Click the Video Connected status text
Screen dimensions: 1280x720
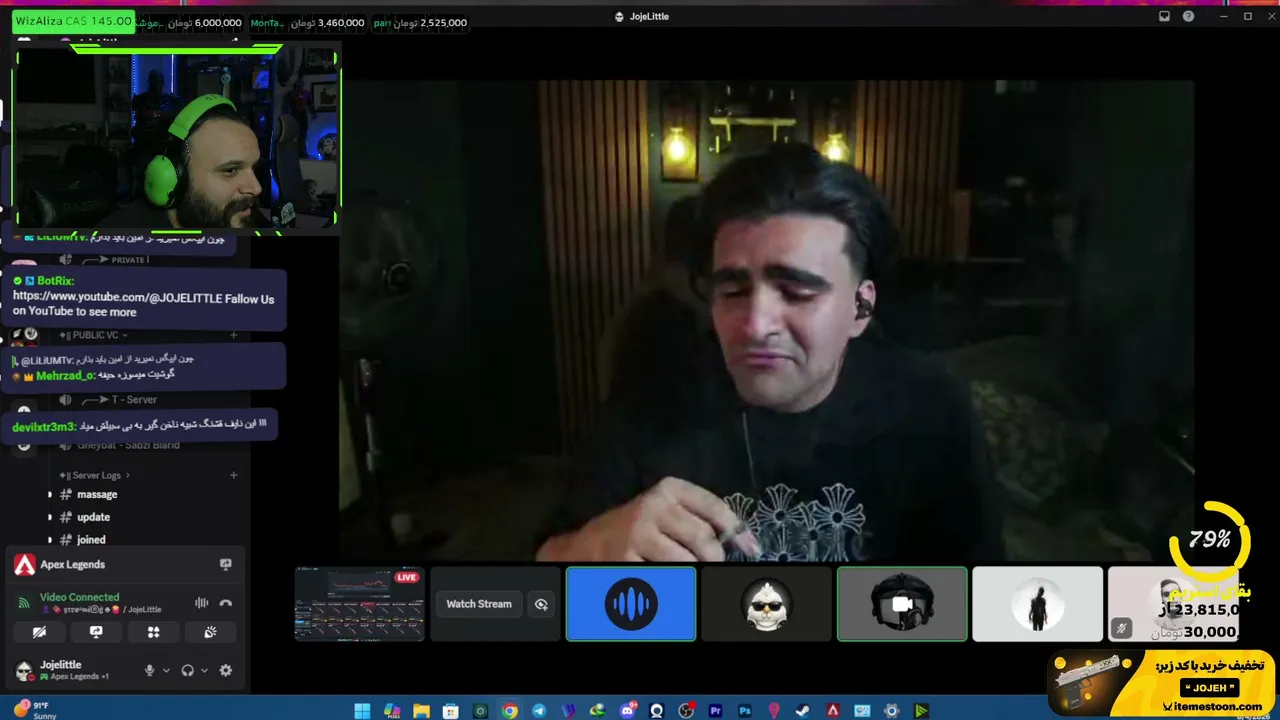point(79,597)
